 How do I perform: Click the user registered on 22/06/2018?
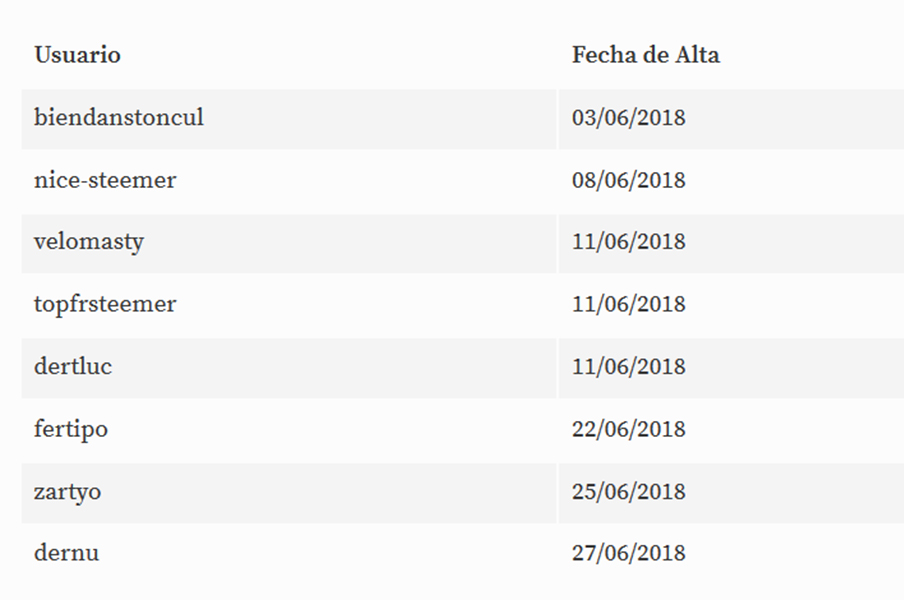pyautogui.click(x=71, y=429)
